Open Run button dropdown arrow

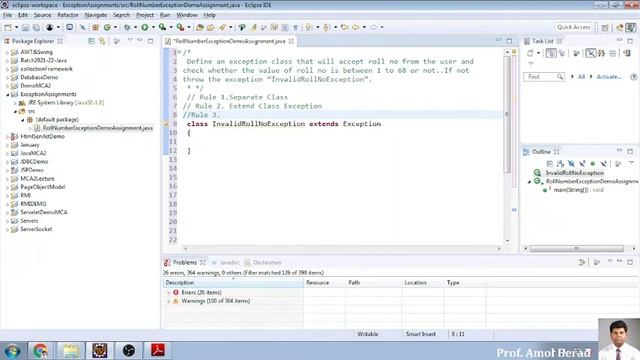[153, 27]
